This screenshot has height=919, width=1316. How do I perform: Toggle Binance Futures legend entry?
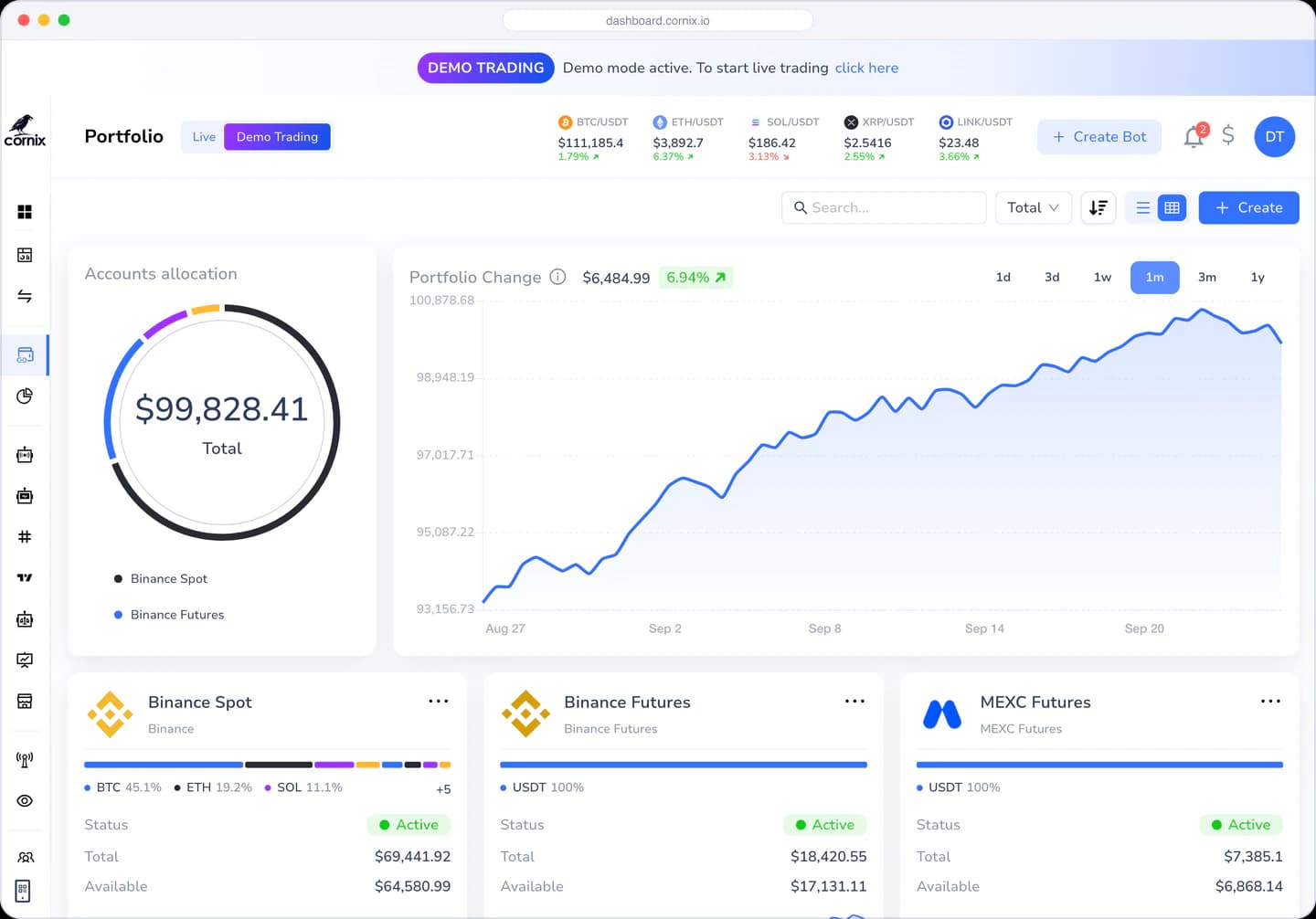pos(169,615)
